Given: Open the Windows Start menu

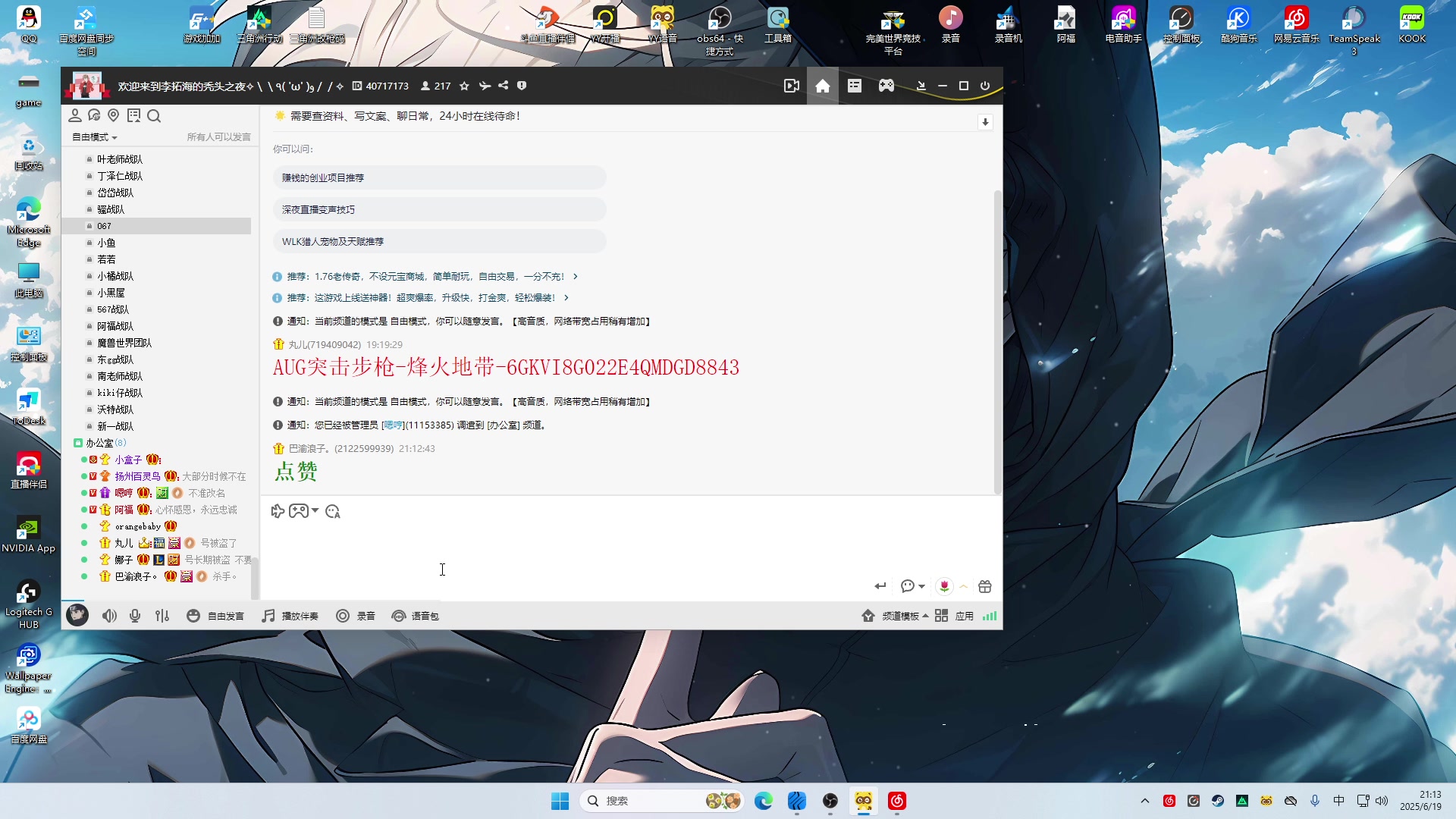Looking at the screenshot, I should point(560,801).
